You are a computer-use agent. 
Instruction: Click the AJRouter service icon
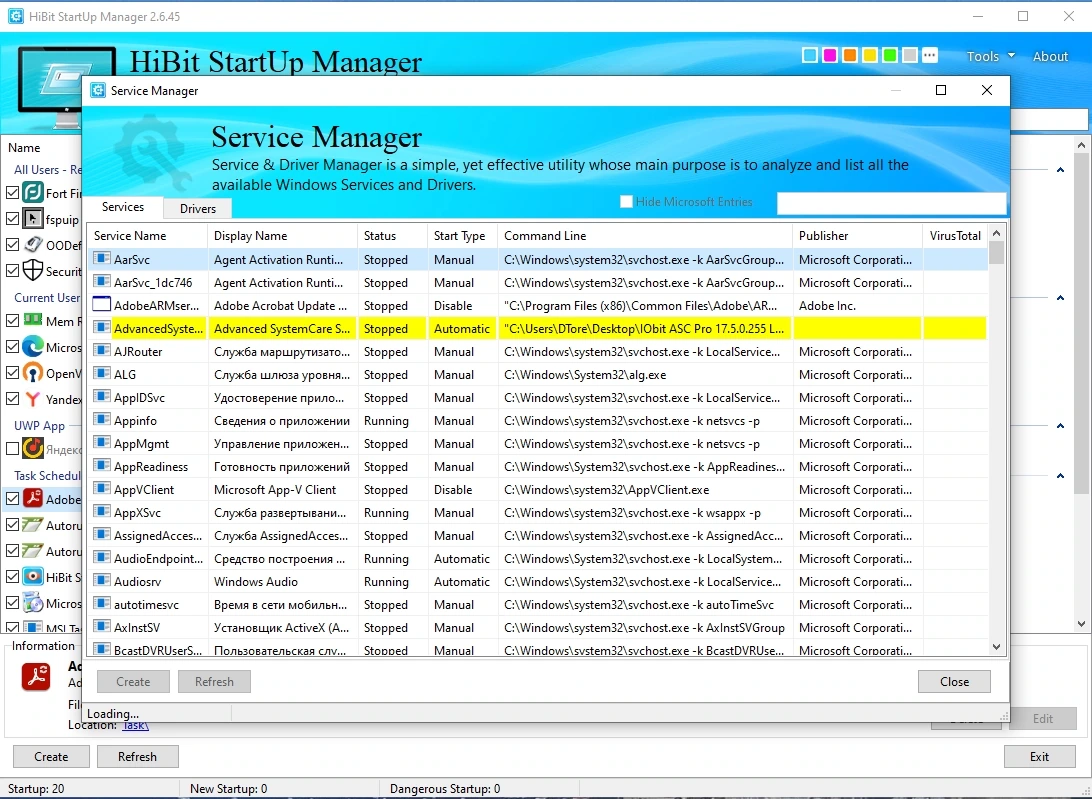[x=102, y=351]
